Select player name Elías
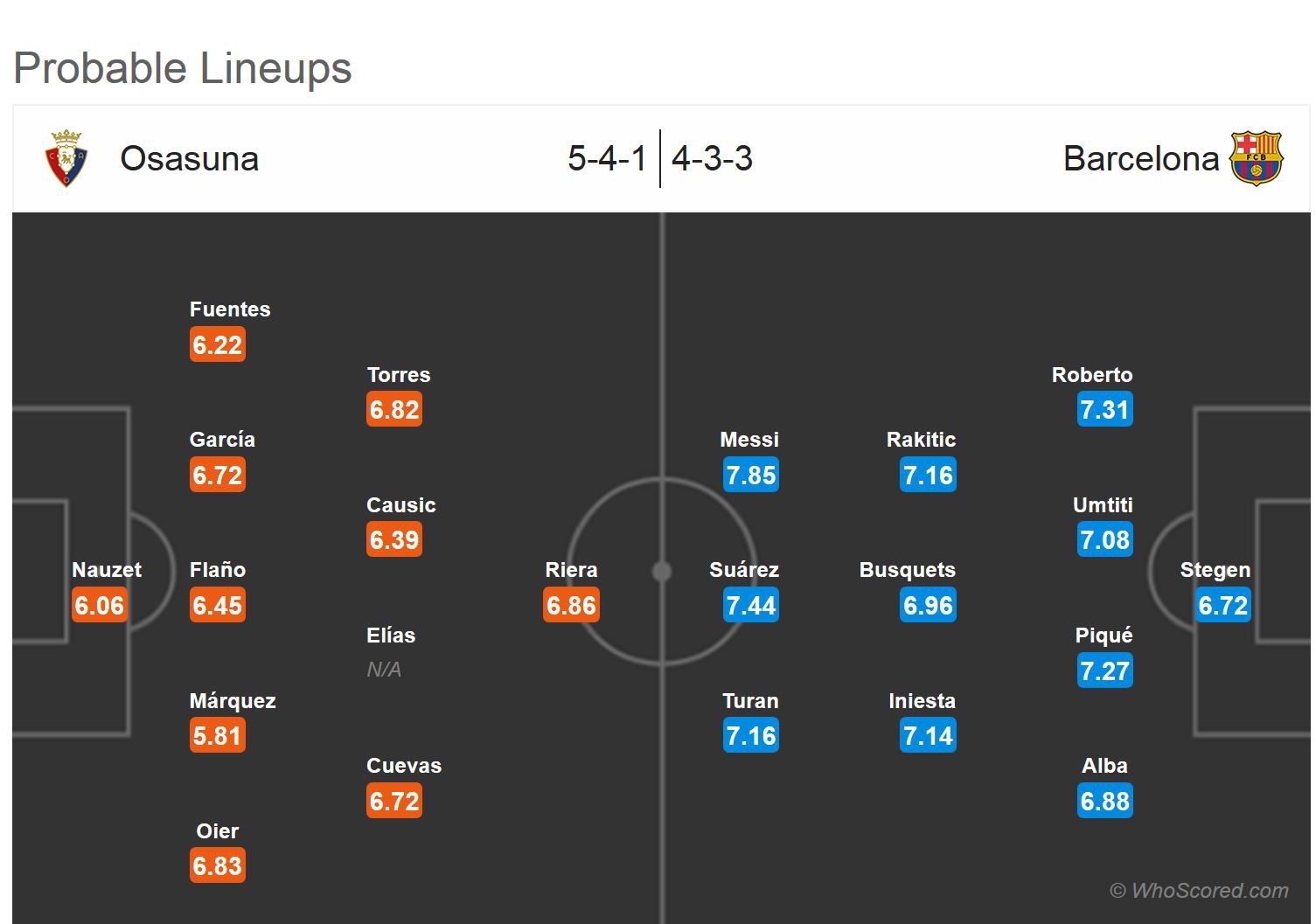 coord(391,636)
